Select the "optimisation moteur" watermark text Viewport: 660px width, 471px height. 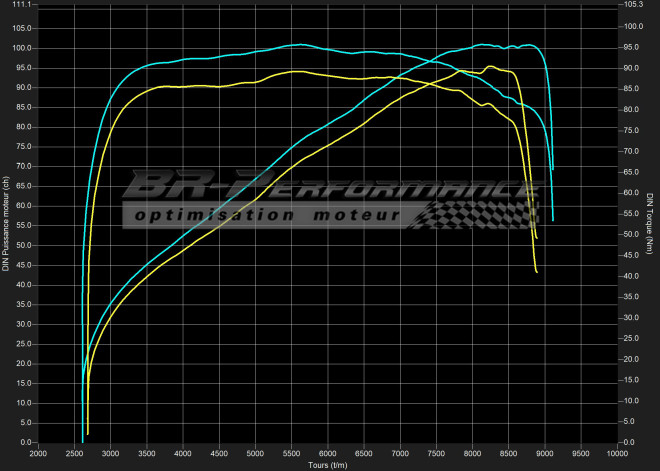coord(267,216)
